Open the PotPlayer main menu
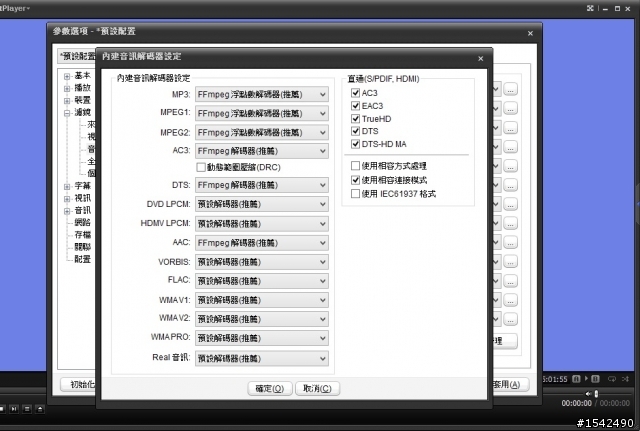Viewport: 640px width, 431px height. point(15,8)
